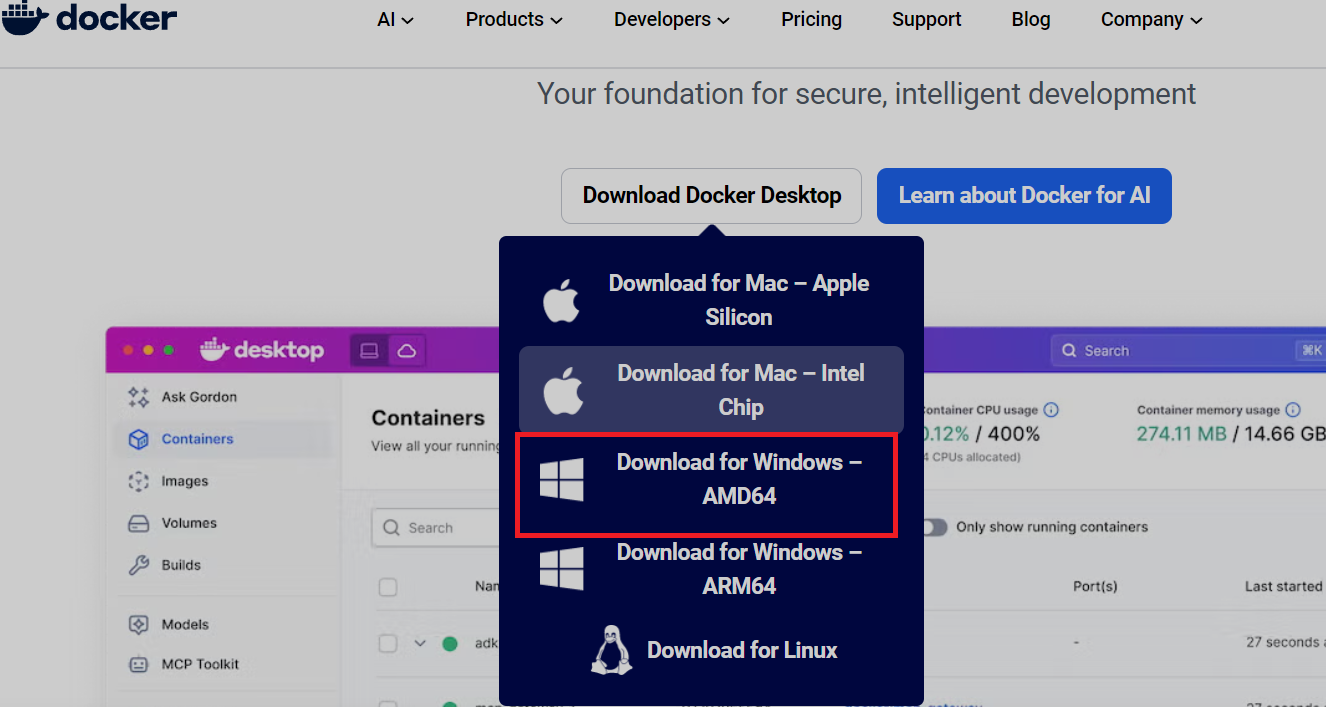Click the Last started column header
This screenshot has height=707, width=1326.
coord(1284,586)
